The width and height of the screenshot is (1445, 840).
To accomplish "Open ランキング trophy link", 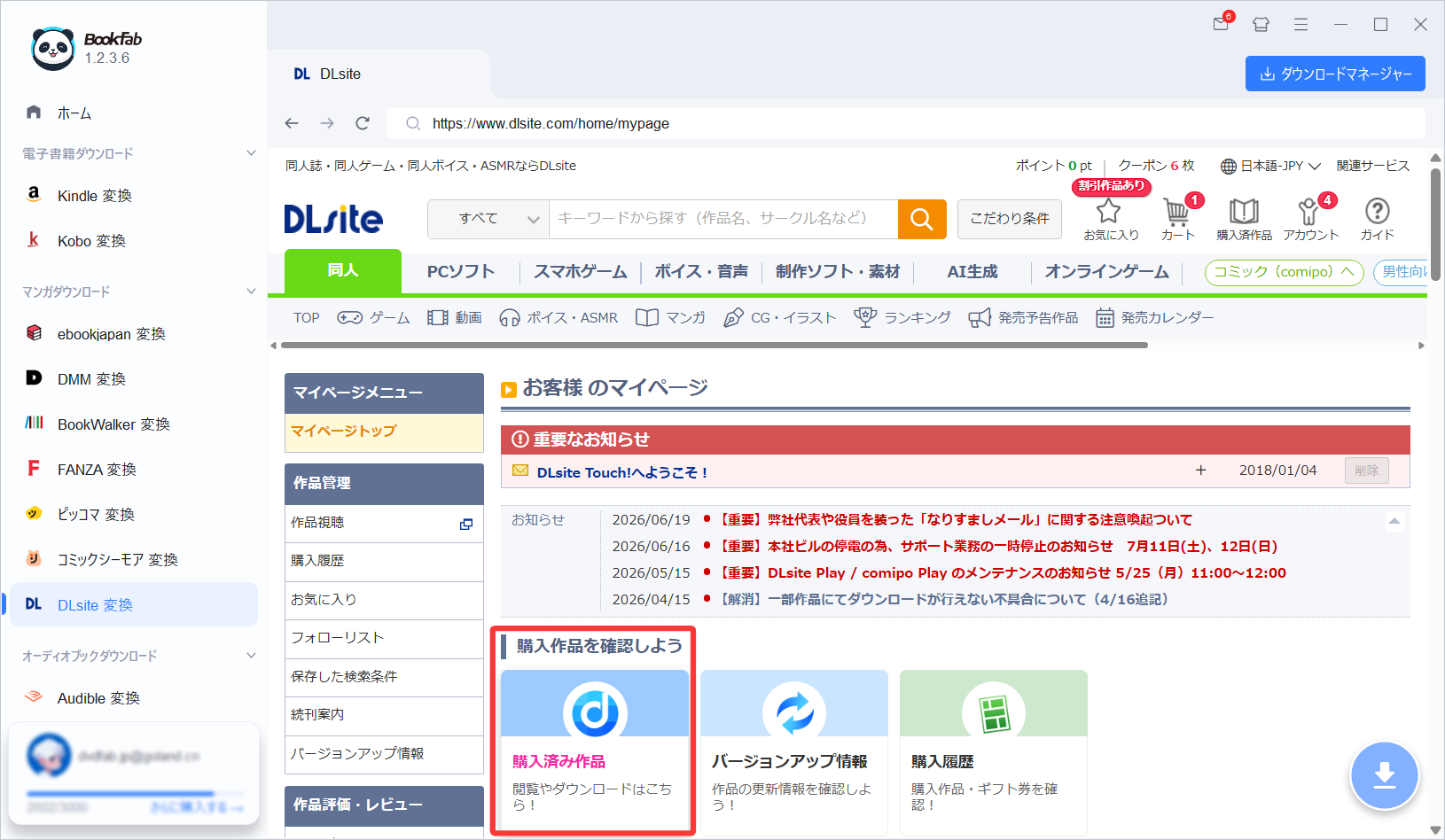I will point(902,317).
